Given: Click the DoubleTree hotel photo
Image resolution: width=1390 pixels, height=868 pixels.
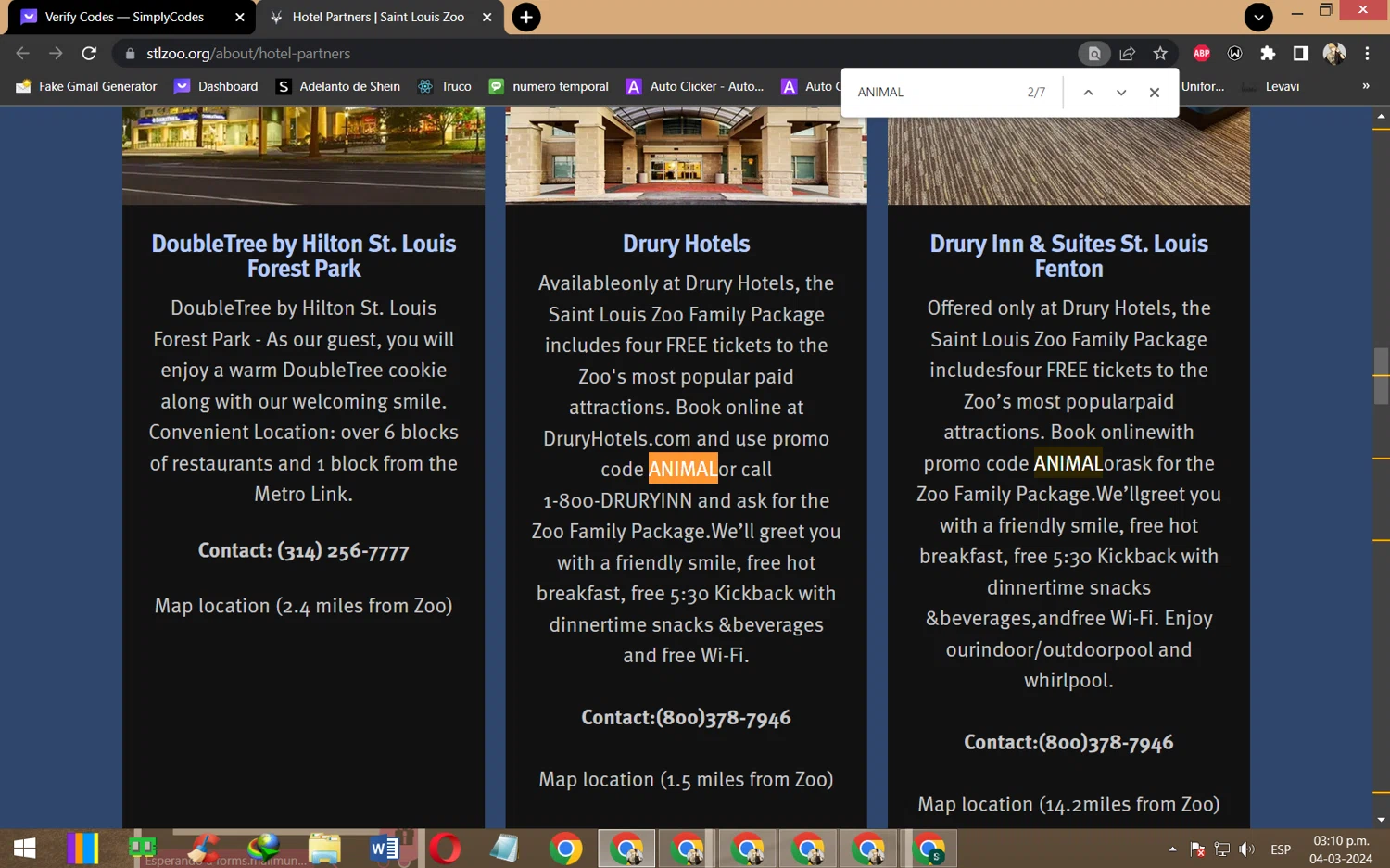Looking at the screenshot, I should (x=303, y=155).
